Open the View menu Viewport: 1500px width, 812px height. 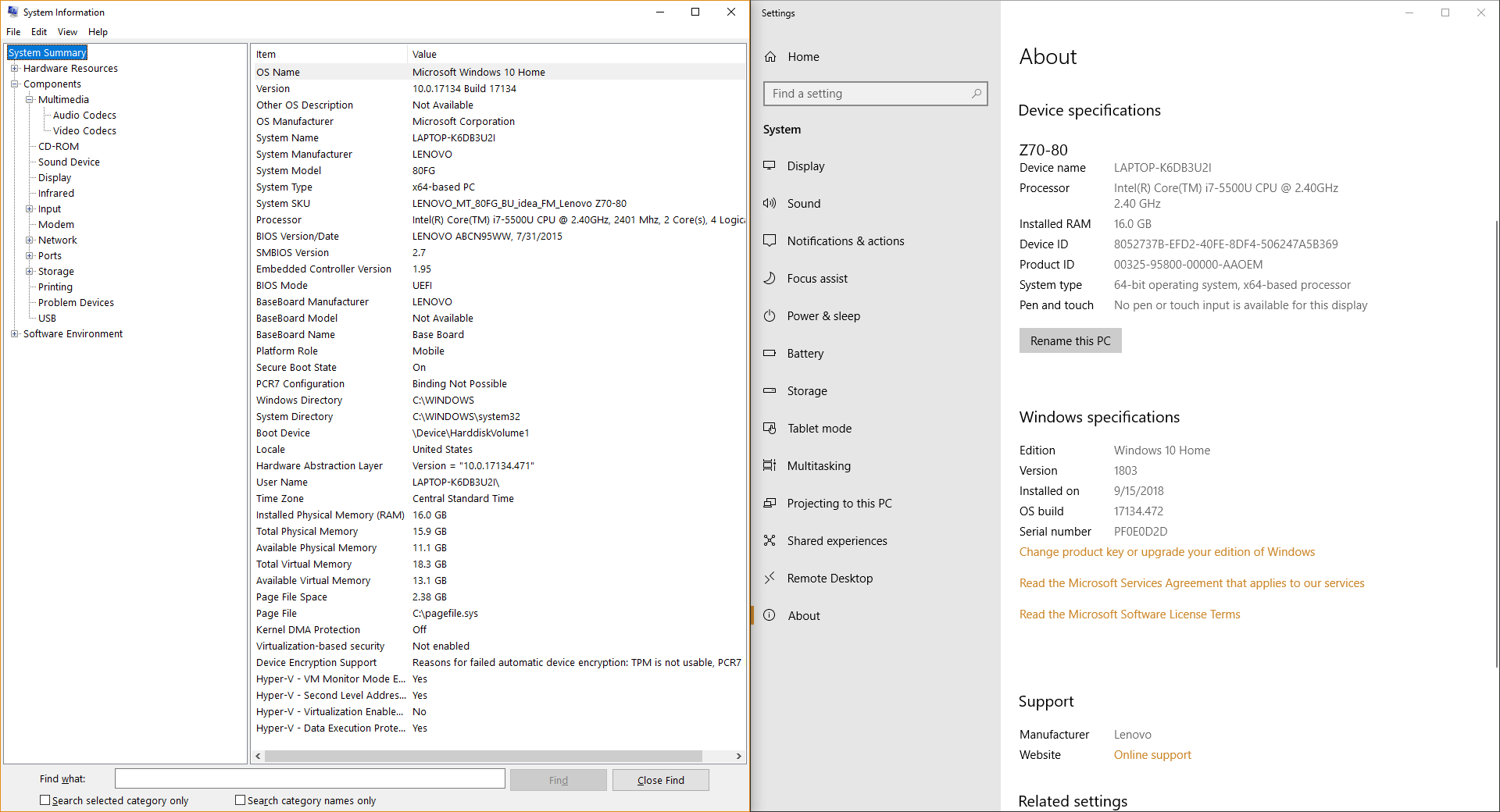point(67,32)
